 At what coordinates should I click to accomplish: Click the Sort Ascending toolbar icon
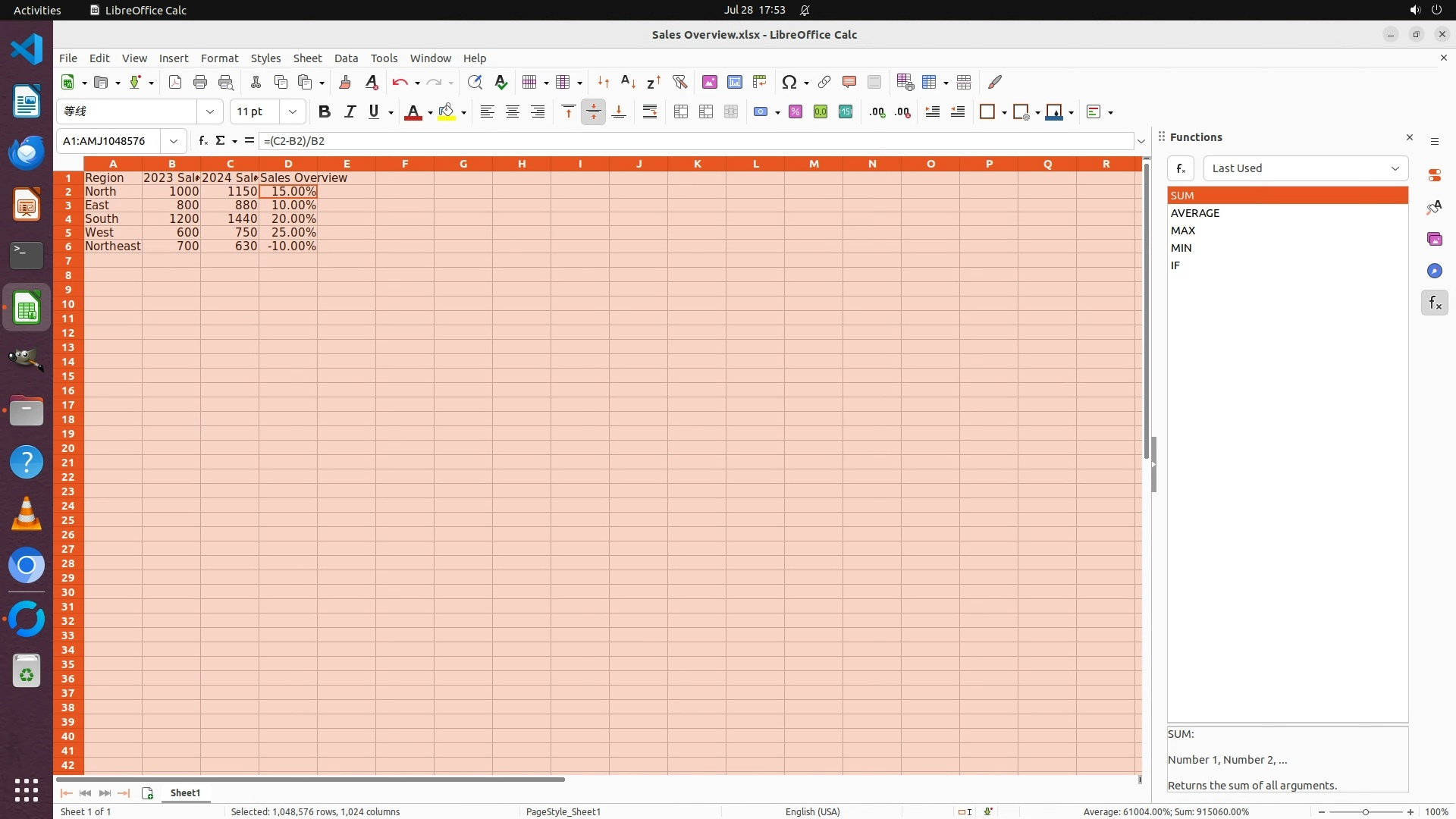628,82
